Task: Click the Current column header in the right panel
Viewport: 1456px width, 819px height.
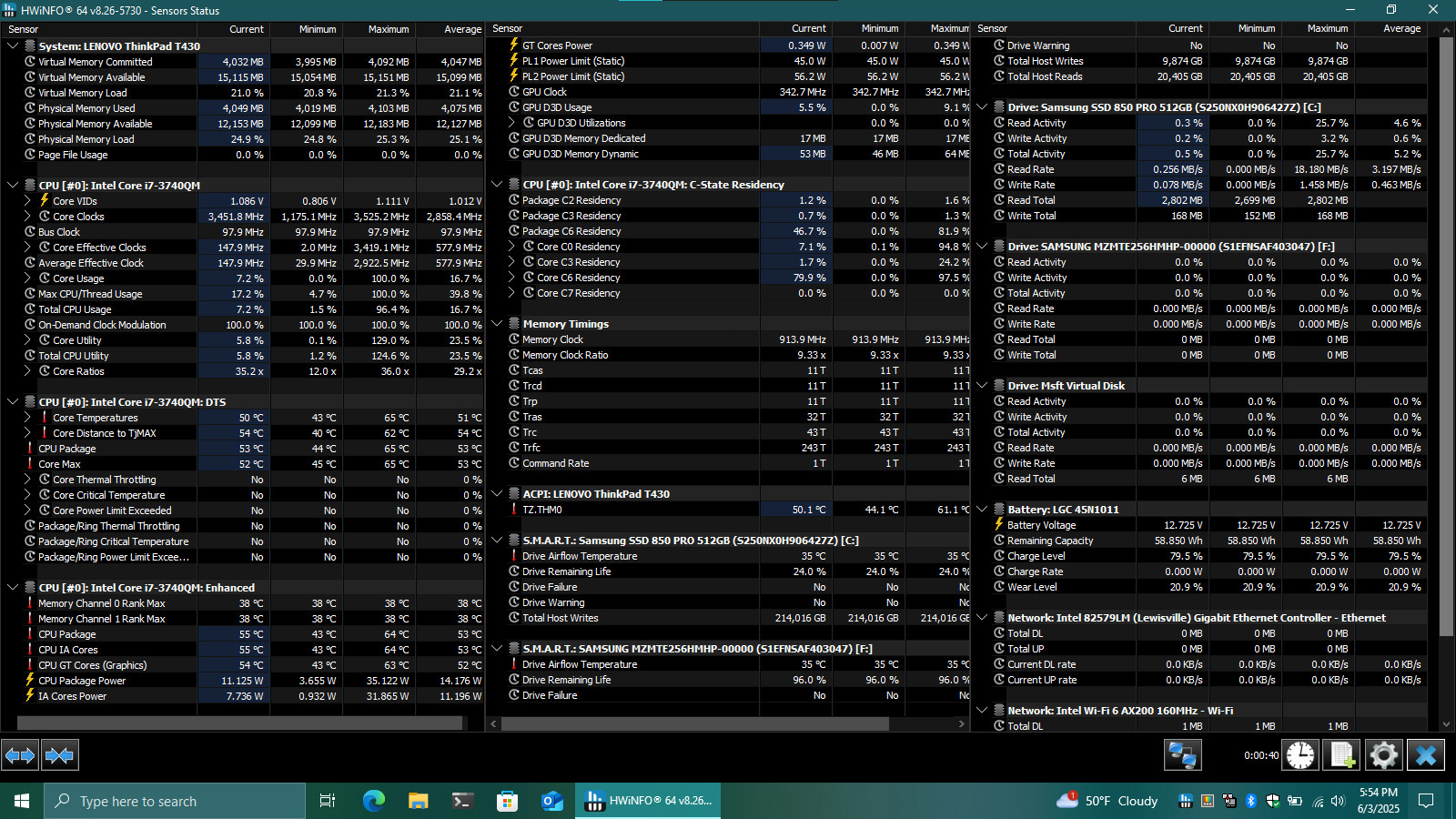Action: point(1186,29)
